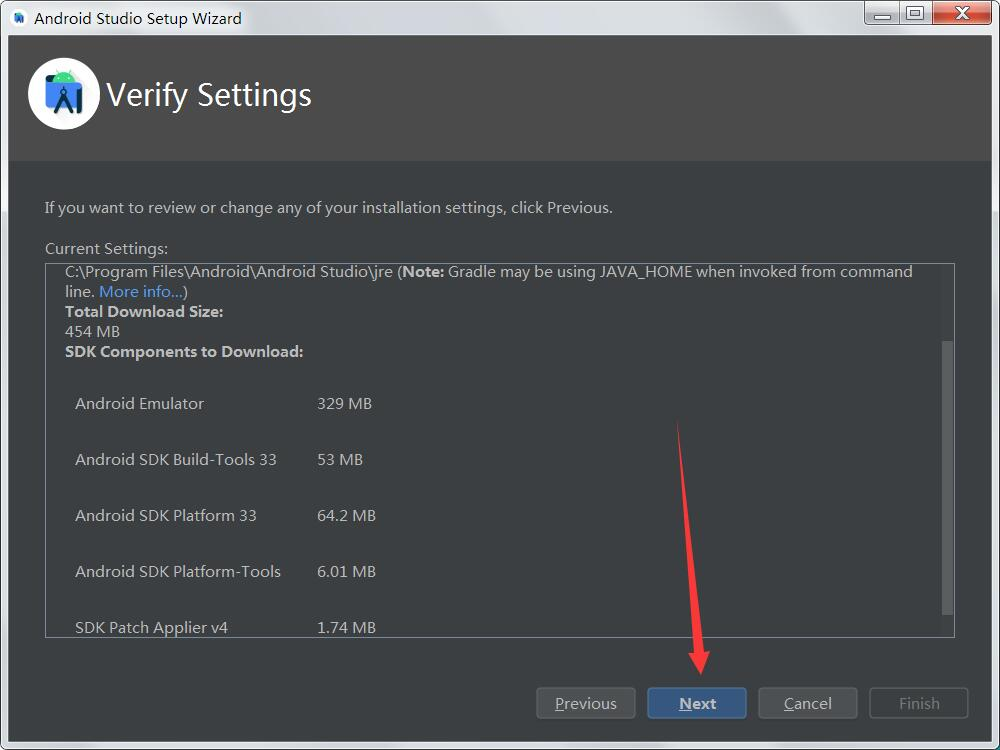Click the Current Settings scrollbar thumb

pyautogui.click(x=947, y=478)
